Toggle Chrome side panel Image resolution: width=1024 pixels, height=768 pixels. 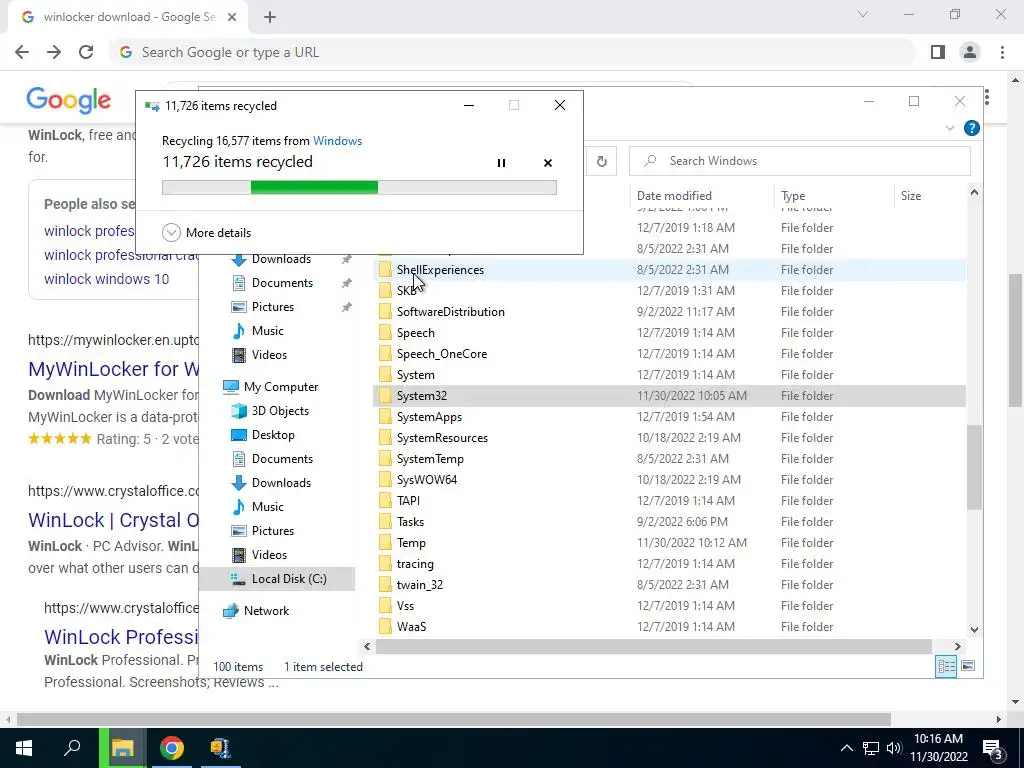938,52
